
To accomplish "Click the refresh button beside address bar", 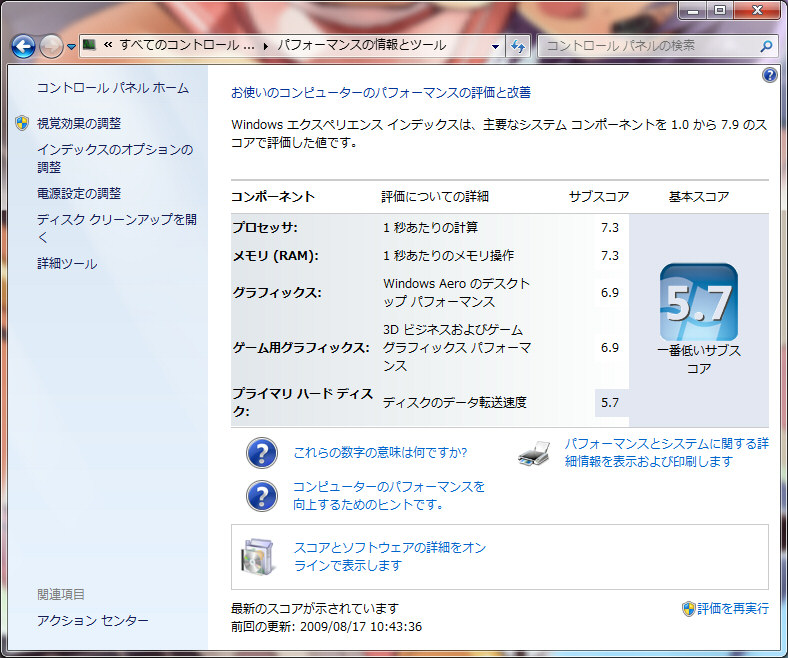I will point(518,46).
